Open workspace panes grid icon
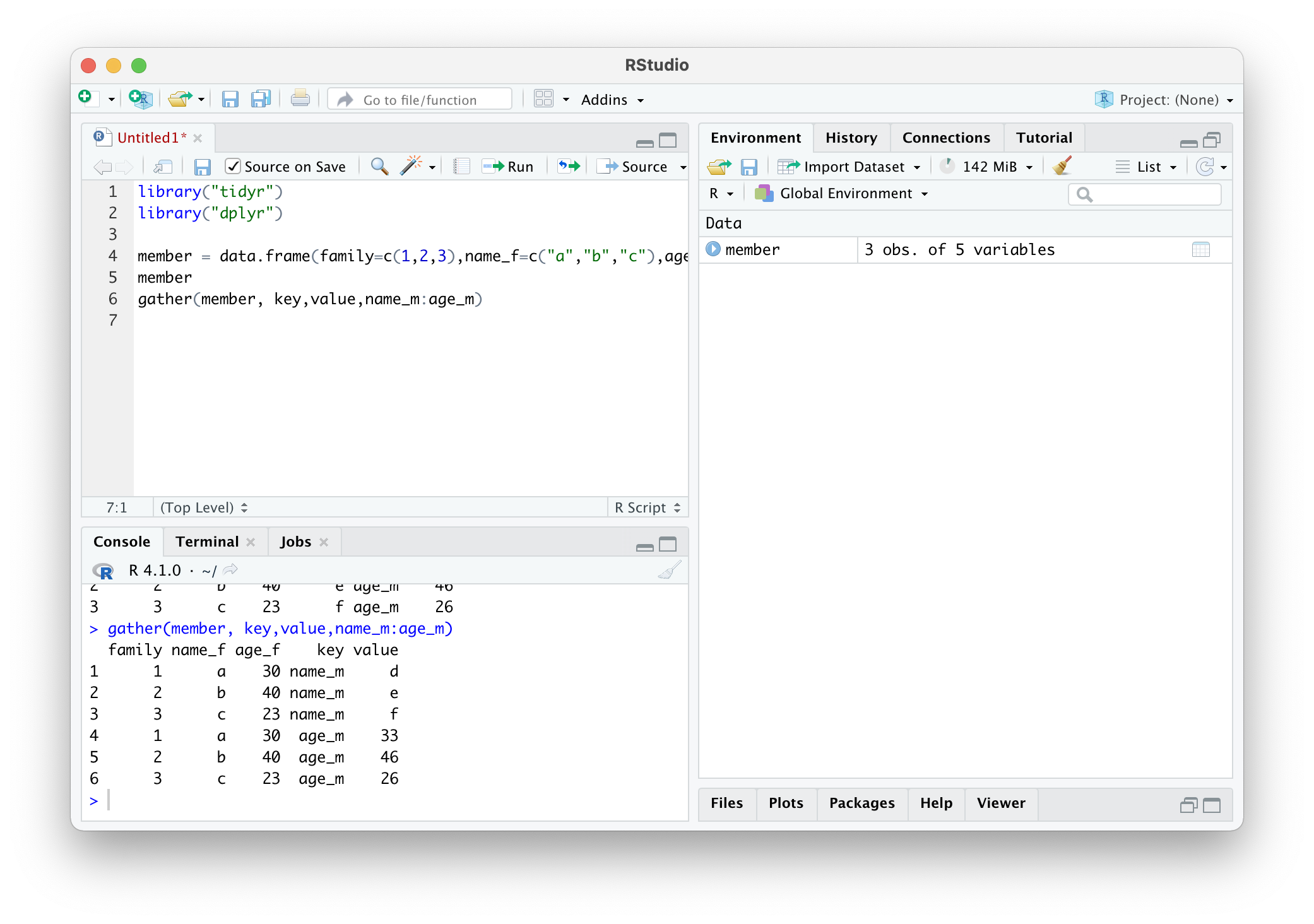This screenshot has height=924, width=1314. [543, 99]
